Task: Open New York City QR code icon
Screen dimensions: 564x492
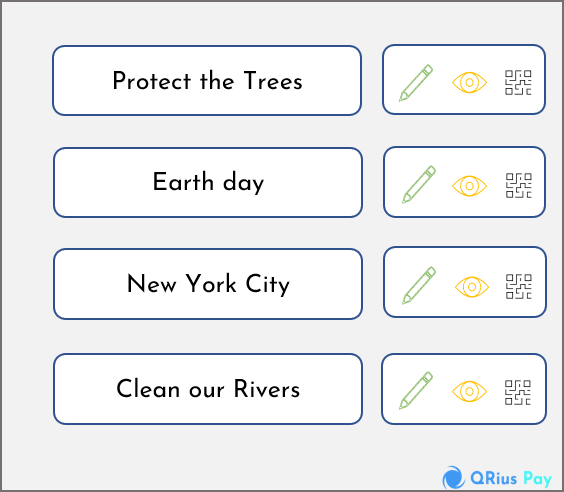Action: click(x=519, y=287)
